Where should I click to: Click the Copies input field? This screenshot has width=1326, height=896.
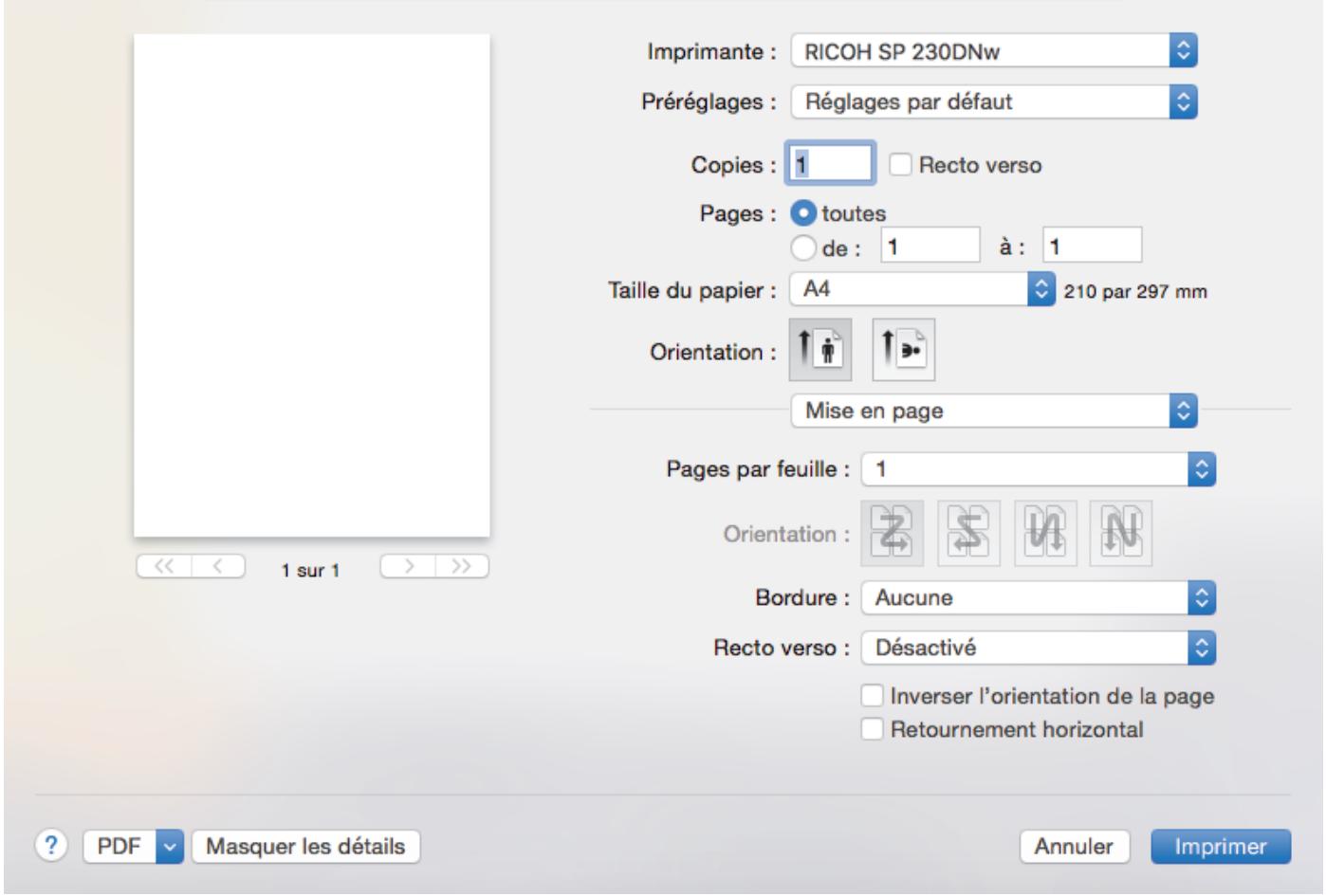pos(830,164)
